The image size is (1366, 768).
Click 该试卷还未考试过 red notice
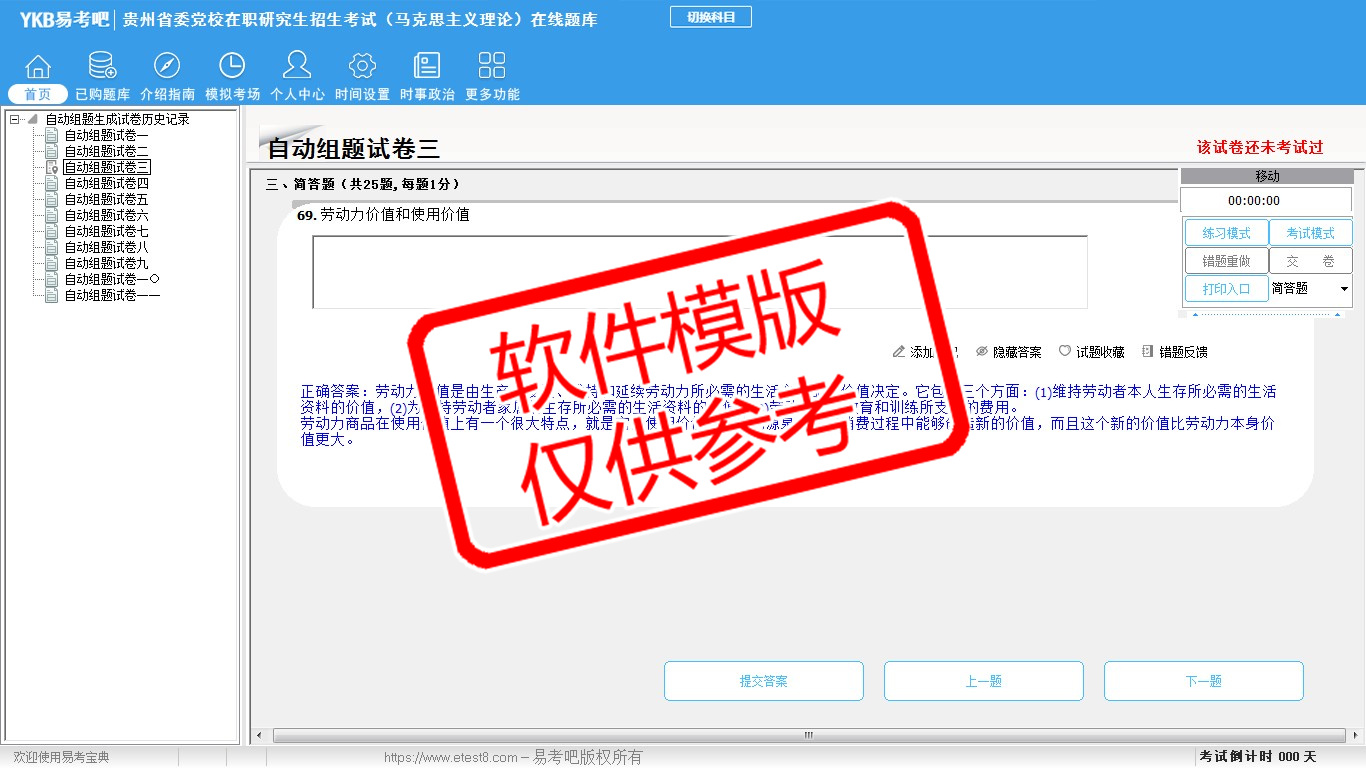(x=1260, y=147)
